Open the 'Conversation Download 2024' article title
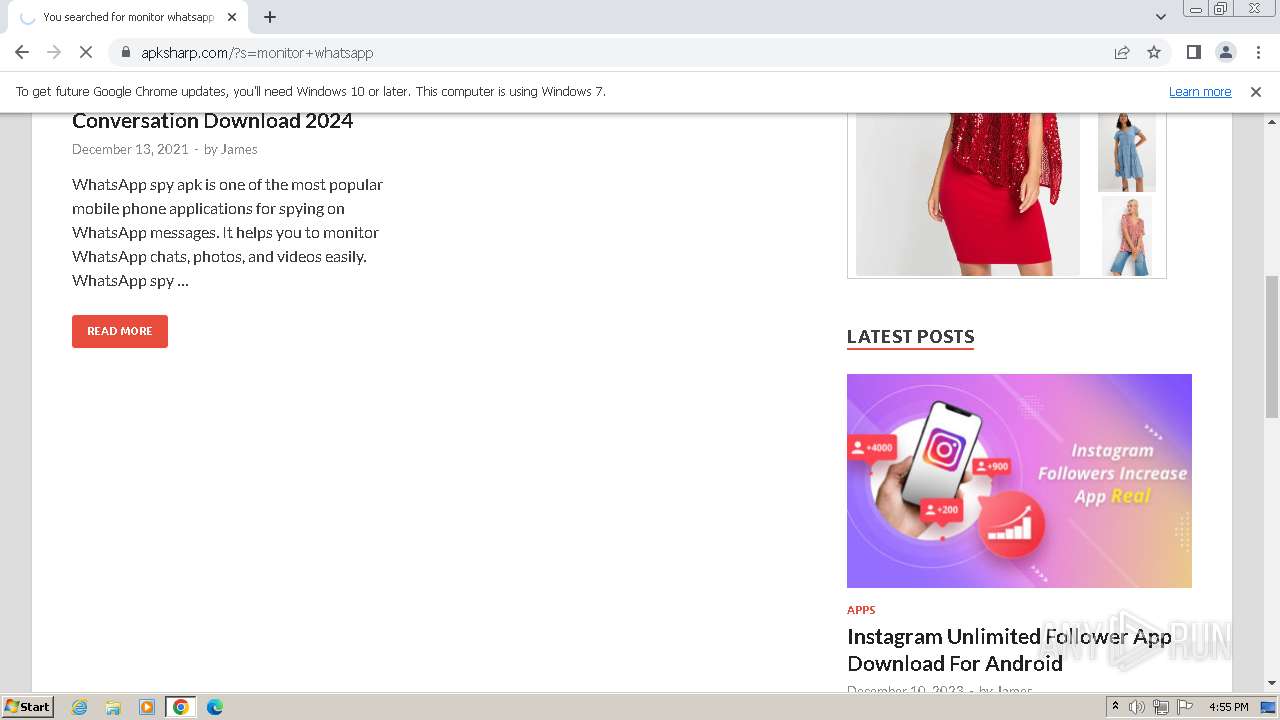 (212, 121)
